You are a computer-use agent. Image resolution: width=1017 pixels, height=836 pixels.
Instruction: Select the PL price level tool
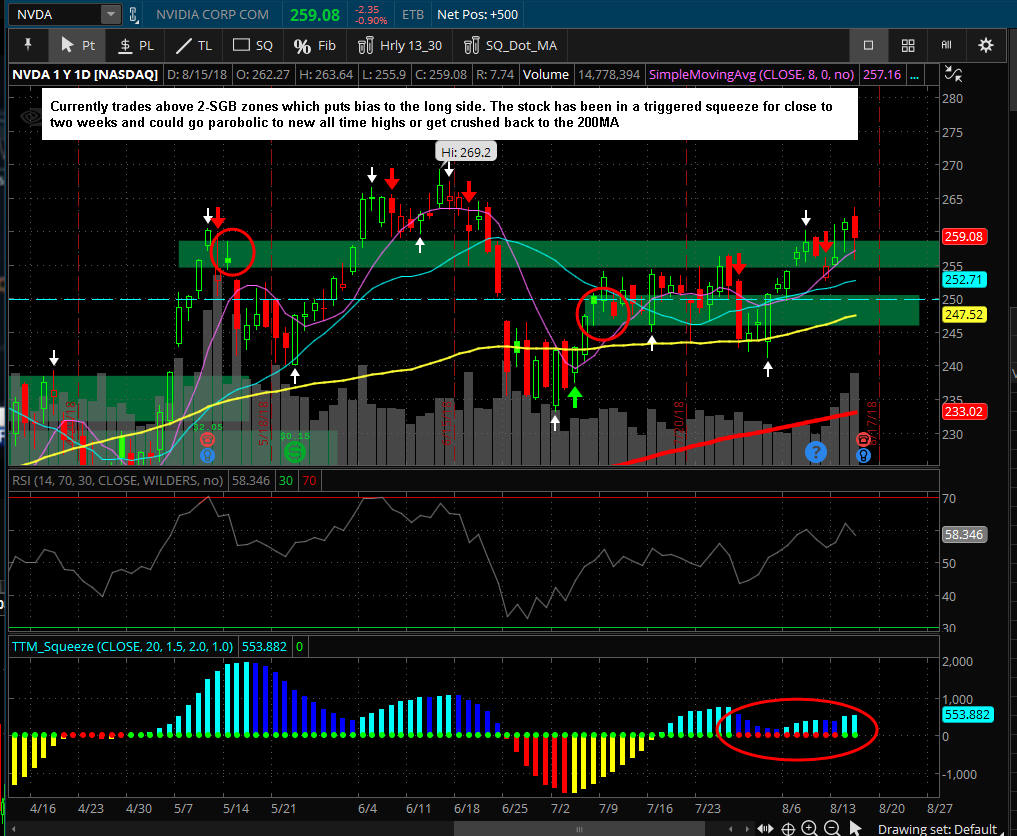(135, 45)
